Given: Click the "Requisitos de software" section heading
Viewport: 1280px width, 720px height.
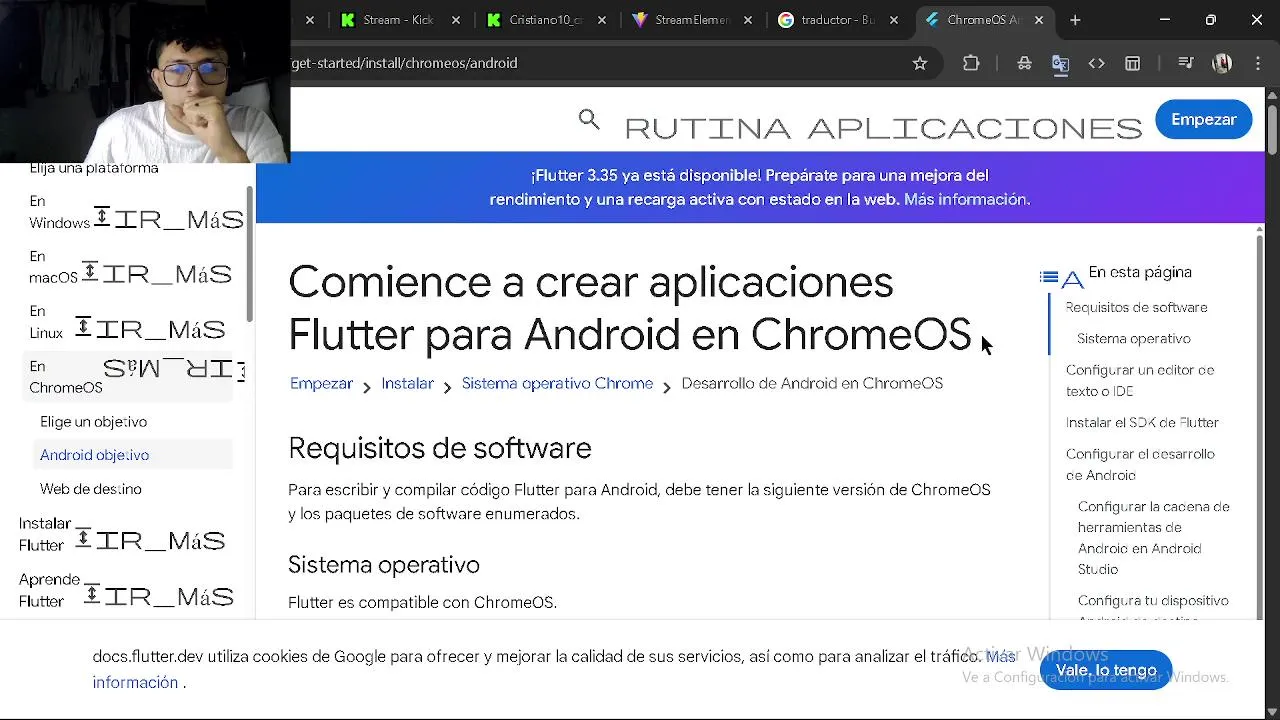Looking at the screenshot, I should click(x=440, y=448).
